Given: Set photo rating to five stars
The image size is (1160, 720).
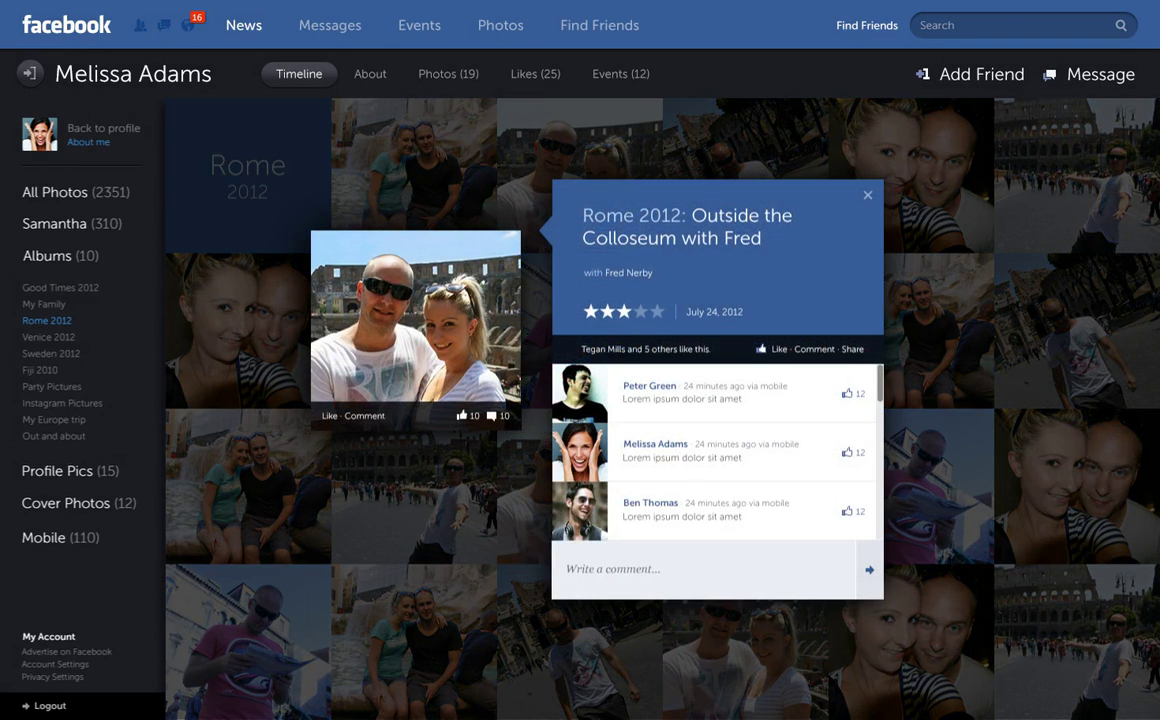Looking at the screenshot, I should click(x=657, y=312).
